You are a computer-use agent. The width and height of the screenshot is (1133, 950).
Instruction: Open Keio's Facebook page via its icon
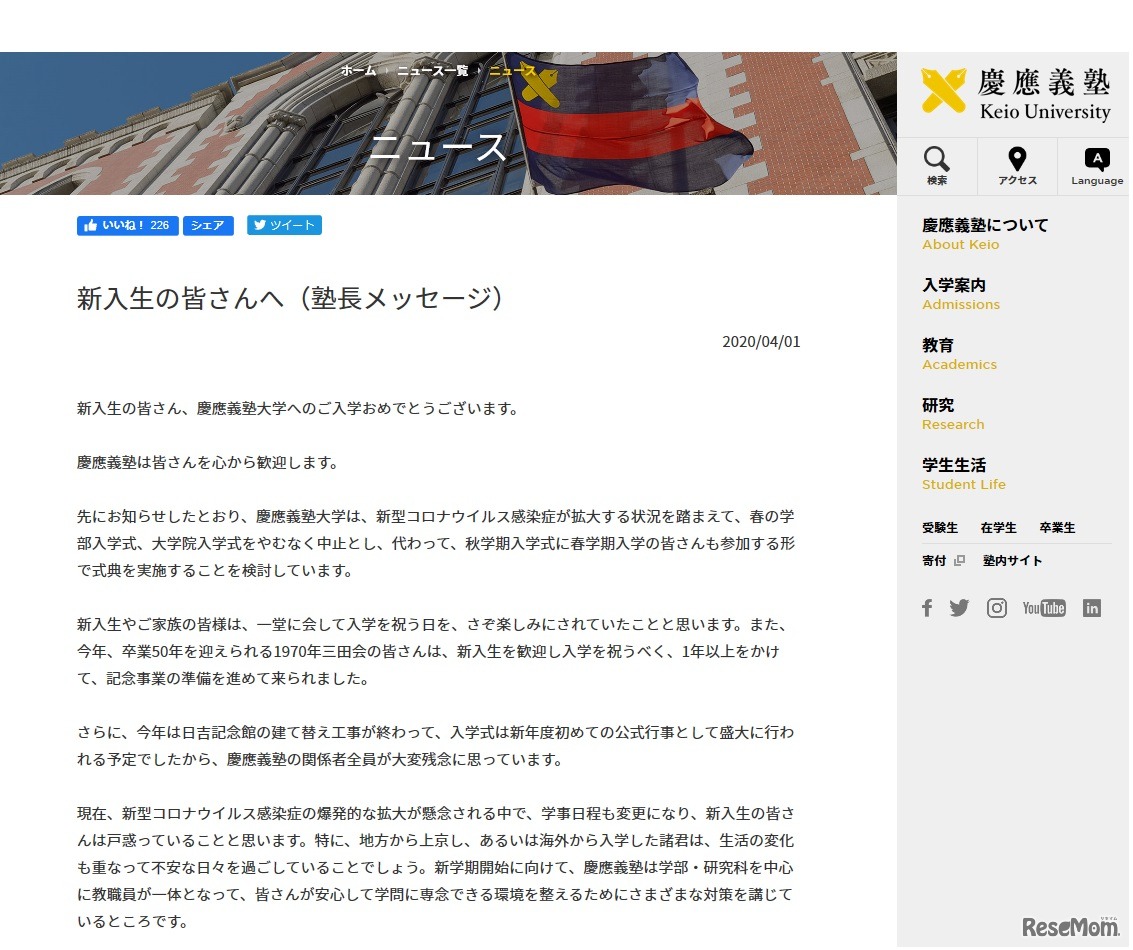click(x=927, y=607)
